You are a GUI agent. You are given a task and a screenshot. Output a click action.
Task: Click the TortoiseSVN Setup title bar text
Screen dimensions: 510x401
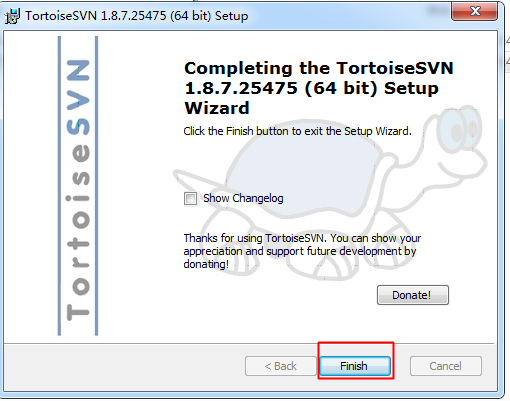tap(137, 16)
